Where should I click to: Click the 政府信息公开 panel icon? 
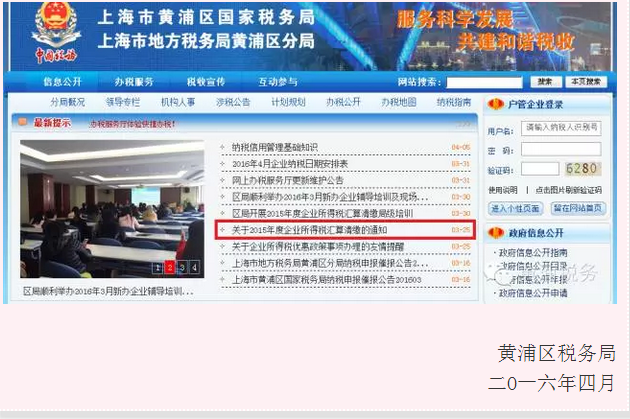click(495, 233)
